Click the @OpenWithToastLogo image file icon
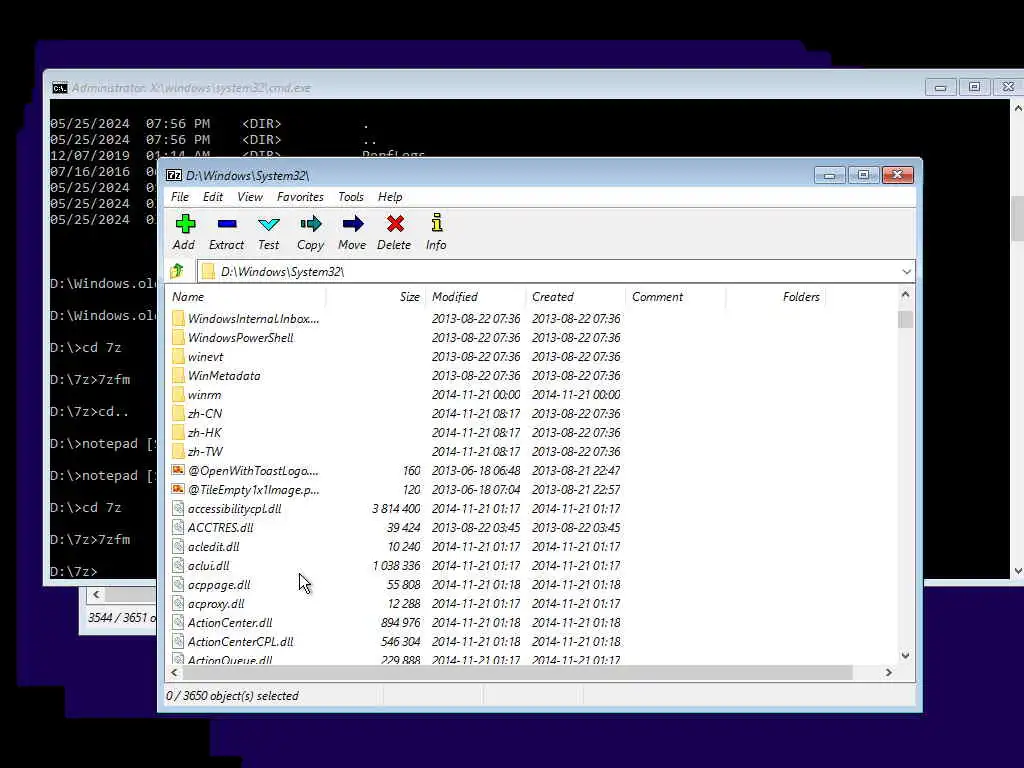Screen dimensions: 1024x768 click(178, 470)
